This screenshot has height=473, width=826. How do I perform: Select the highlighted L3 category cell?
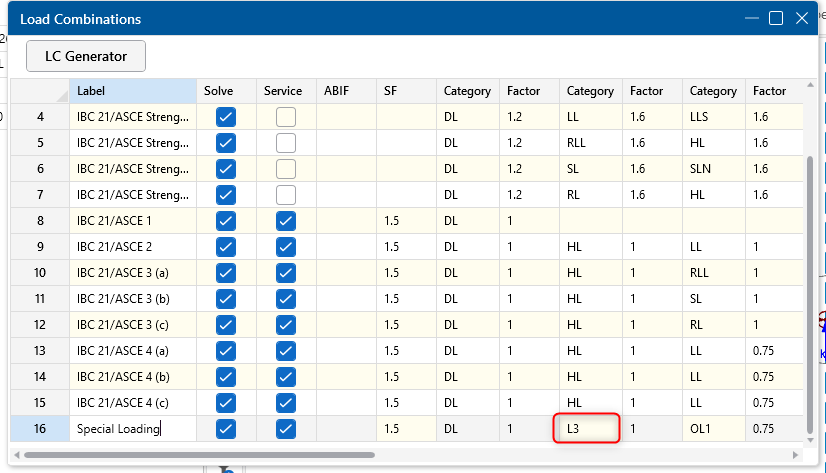[x=589, y=428]
